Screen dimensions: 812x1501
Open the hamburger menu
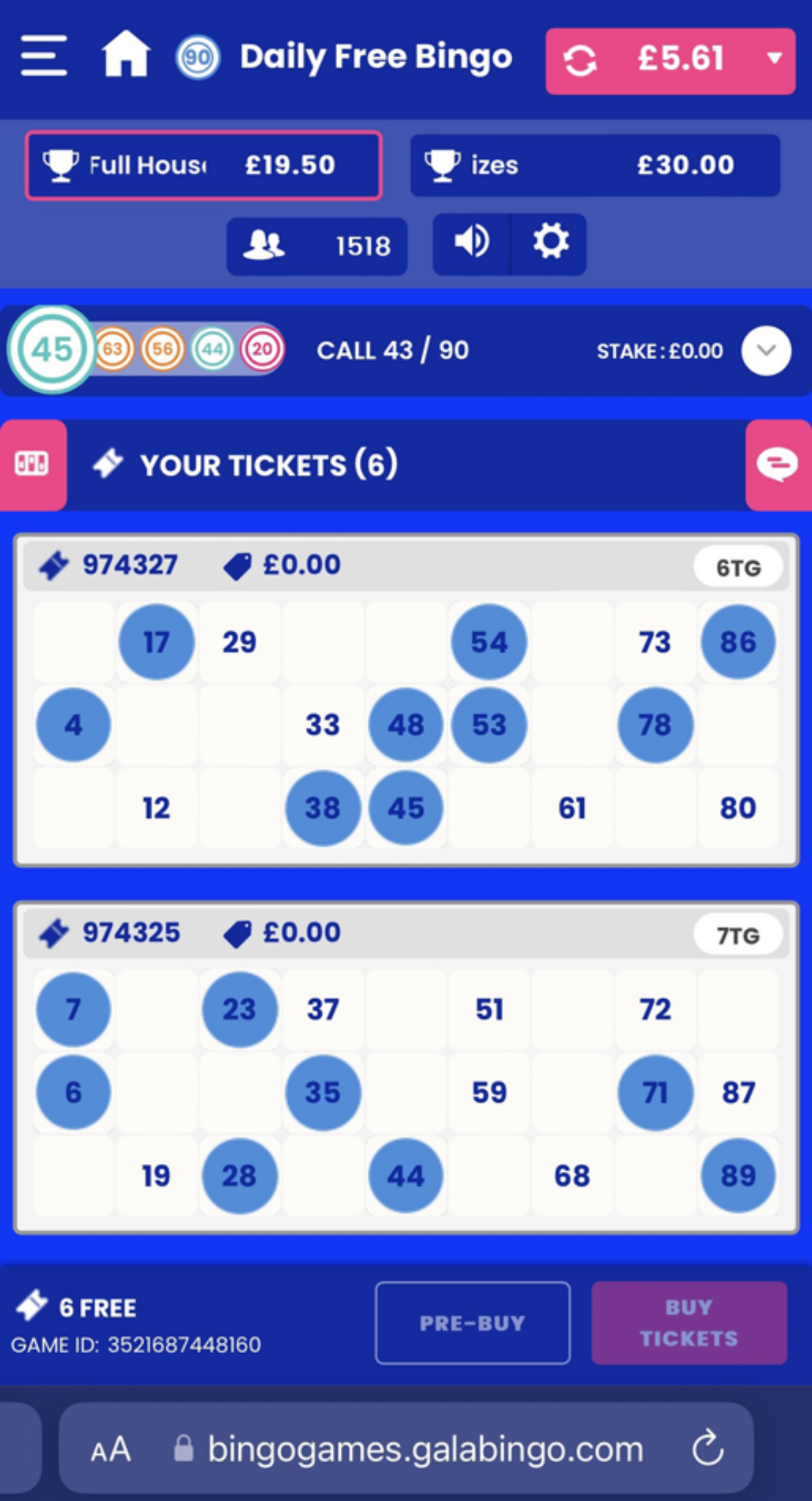(x=43, y=57)
